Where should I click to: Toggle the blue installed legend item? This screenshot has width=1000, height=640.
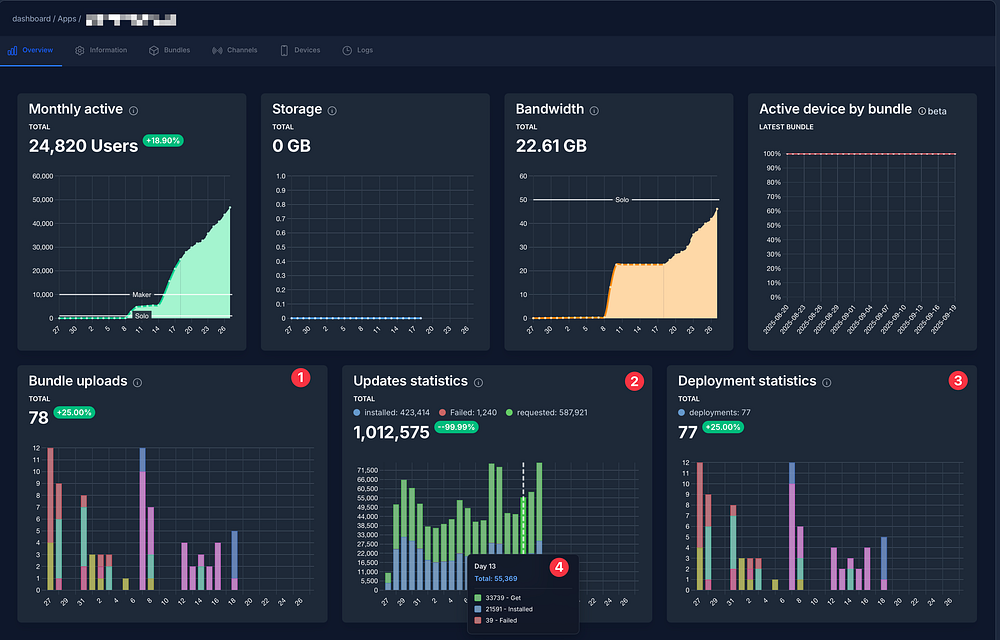(392, 412)
